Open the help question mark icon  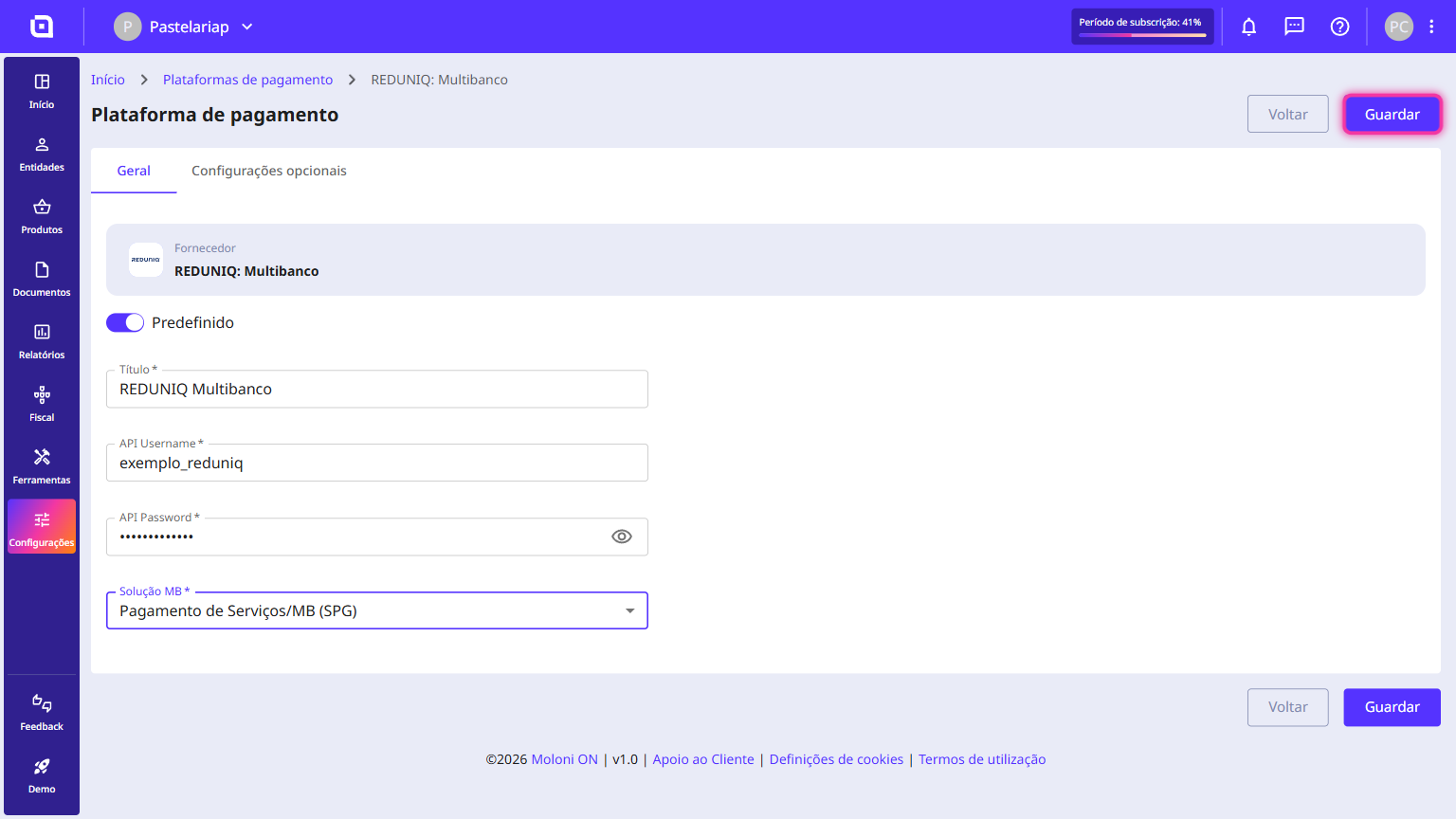(x=1340, y=27)
